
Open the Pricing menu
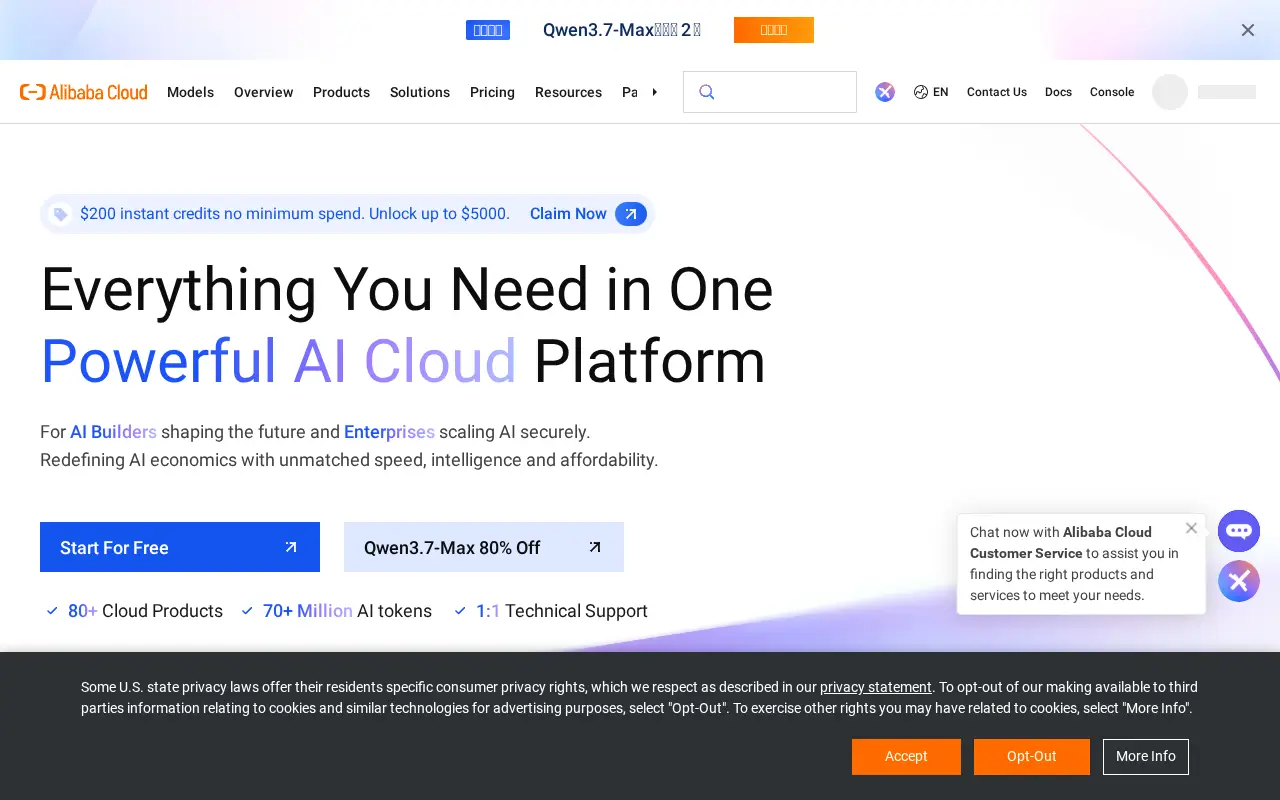click(492, 92)
